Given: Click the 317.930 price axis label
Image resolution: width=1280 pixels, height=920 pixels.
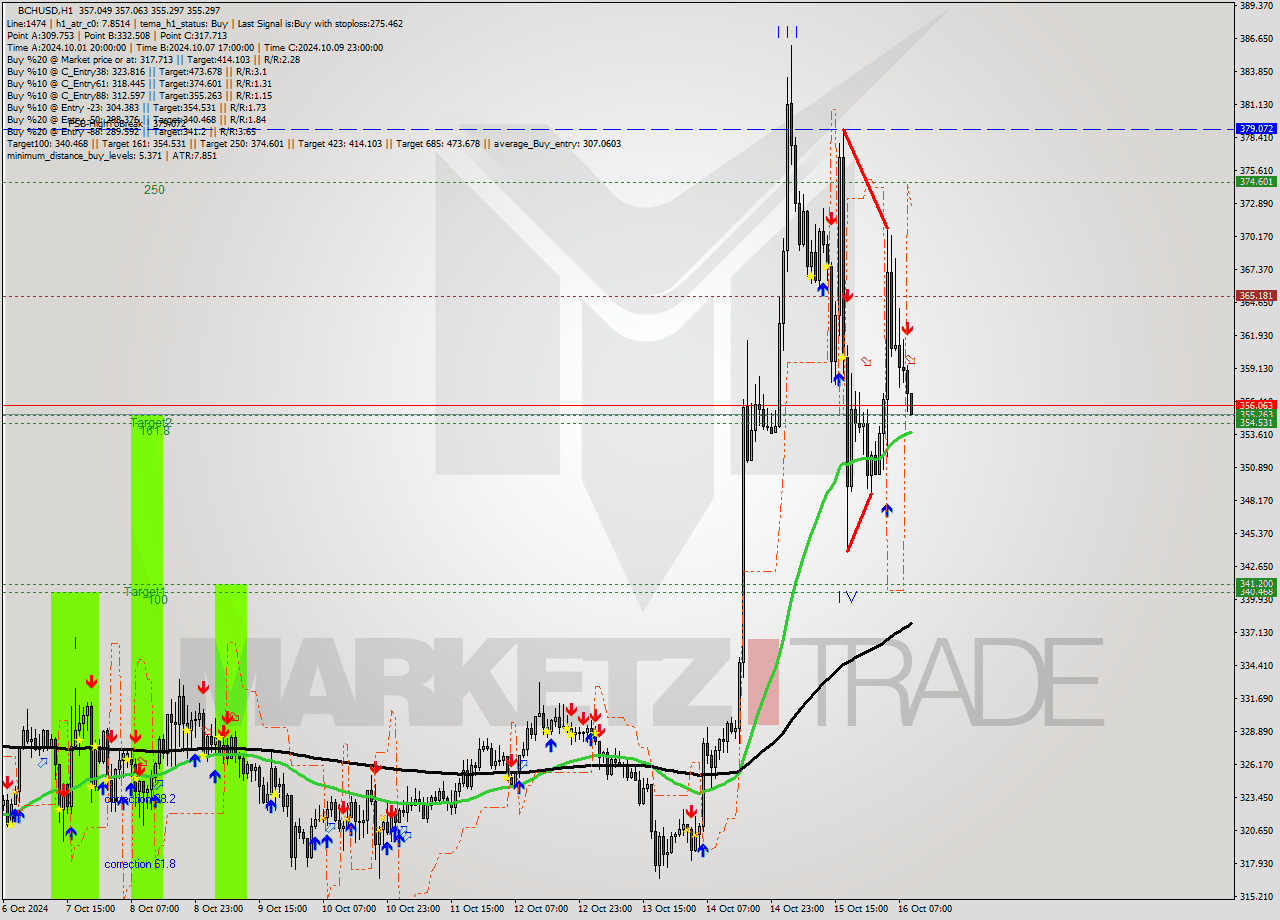Looking at the screenshot, I should click(x=1256, y=864).
